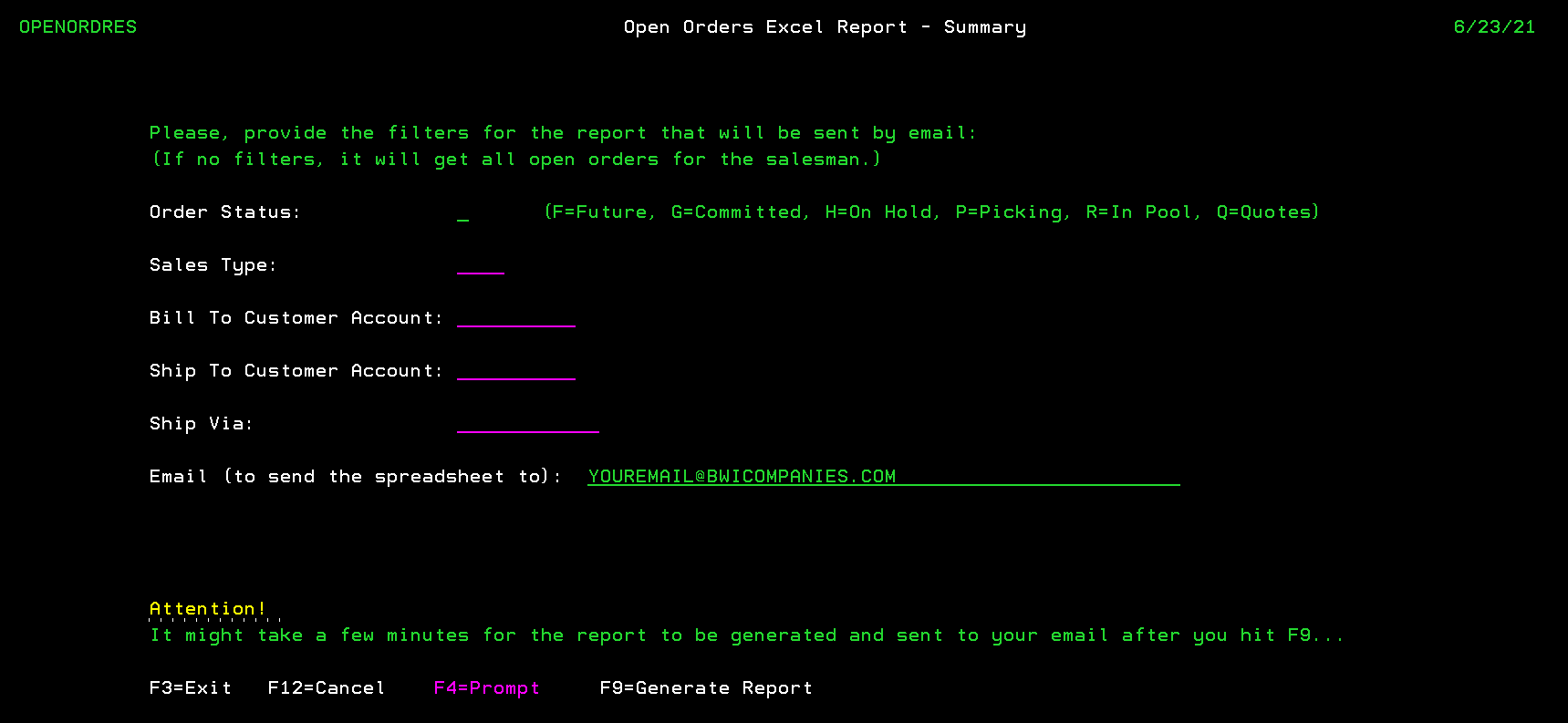This screenshot has width=1568, height=723.
Task: Select the Bill To Customer Account field
Action: coord(516,318)
